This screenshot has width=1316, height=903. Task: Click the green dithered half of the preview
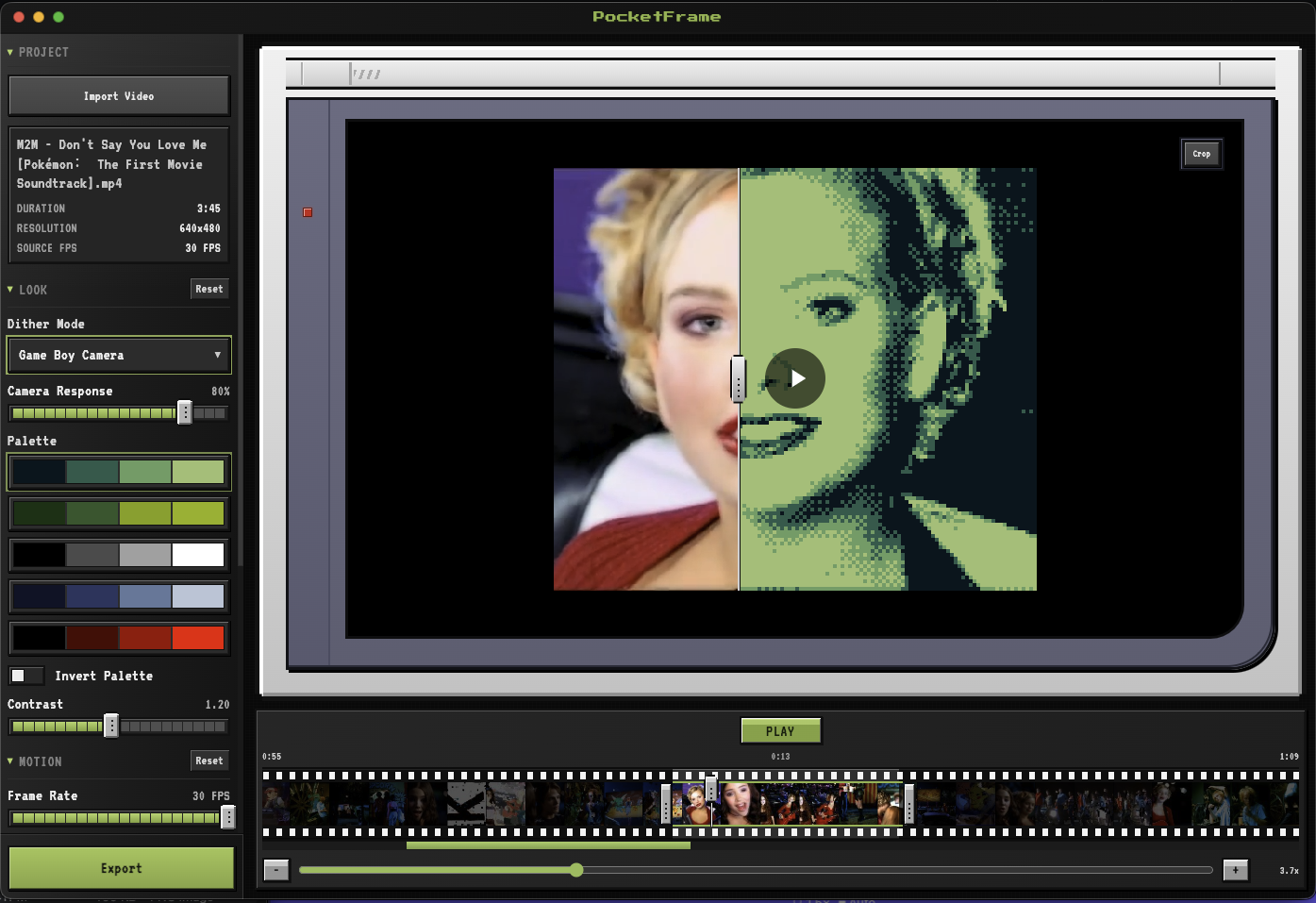pyautogui.click(x=888, y=379)
